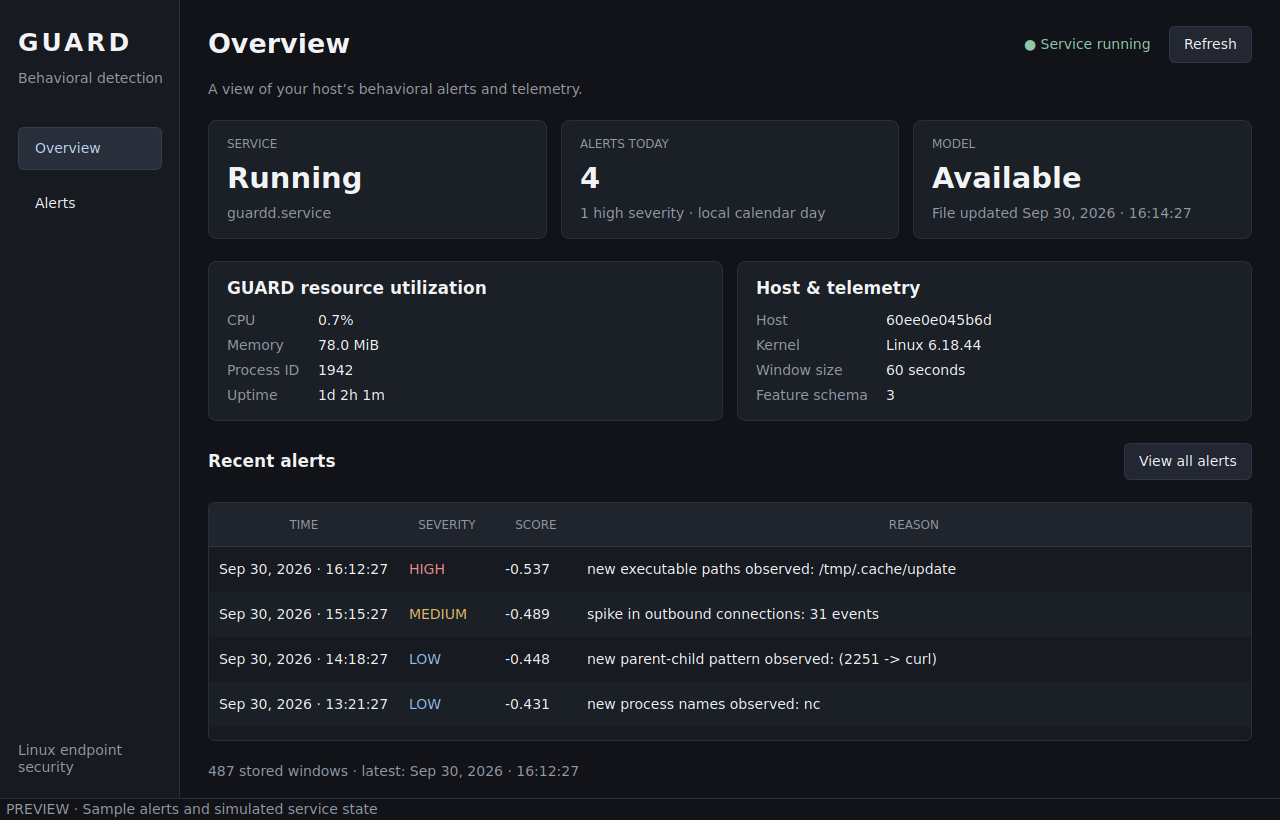The height and width of the screenshot is (820, 1280).
Task: Select the HIGH severity alert label
Action: [427, 569]
